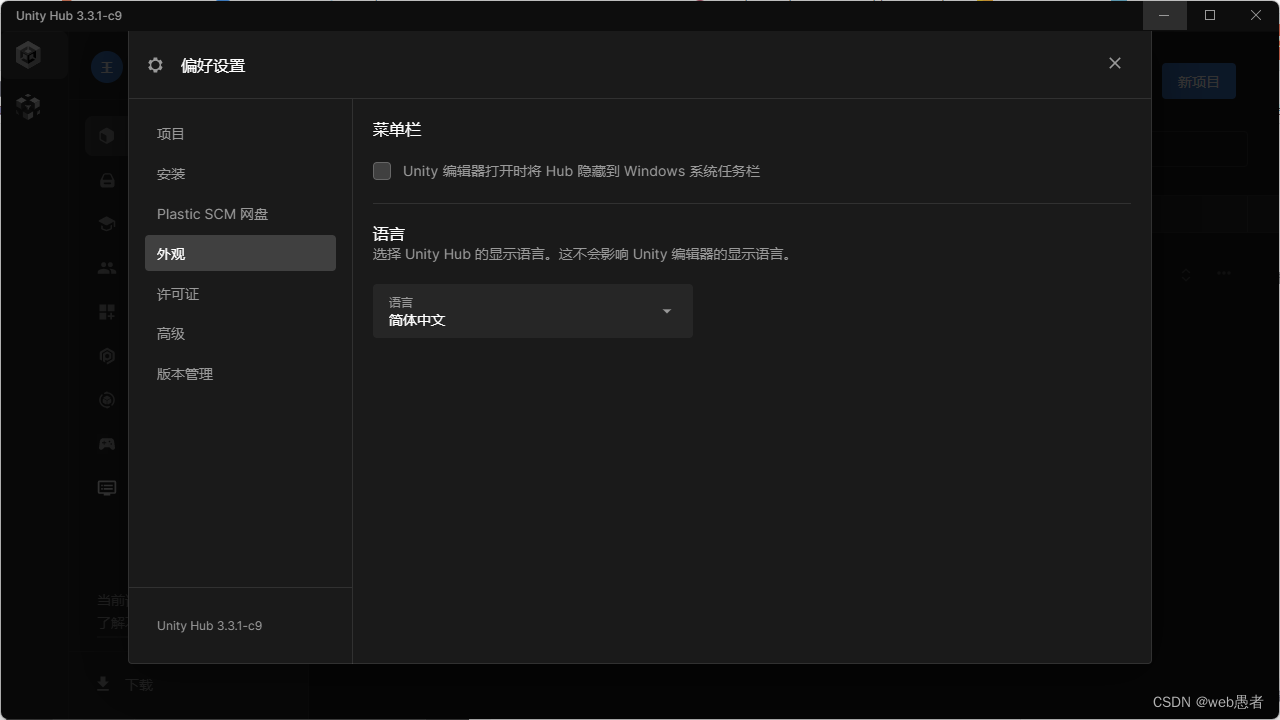Open the Community people icon in sidebar

click(x=107, y=267)
